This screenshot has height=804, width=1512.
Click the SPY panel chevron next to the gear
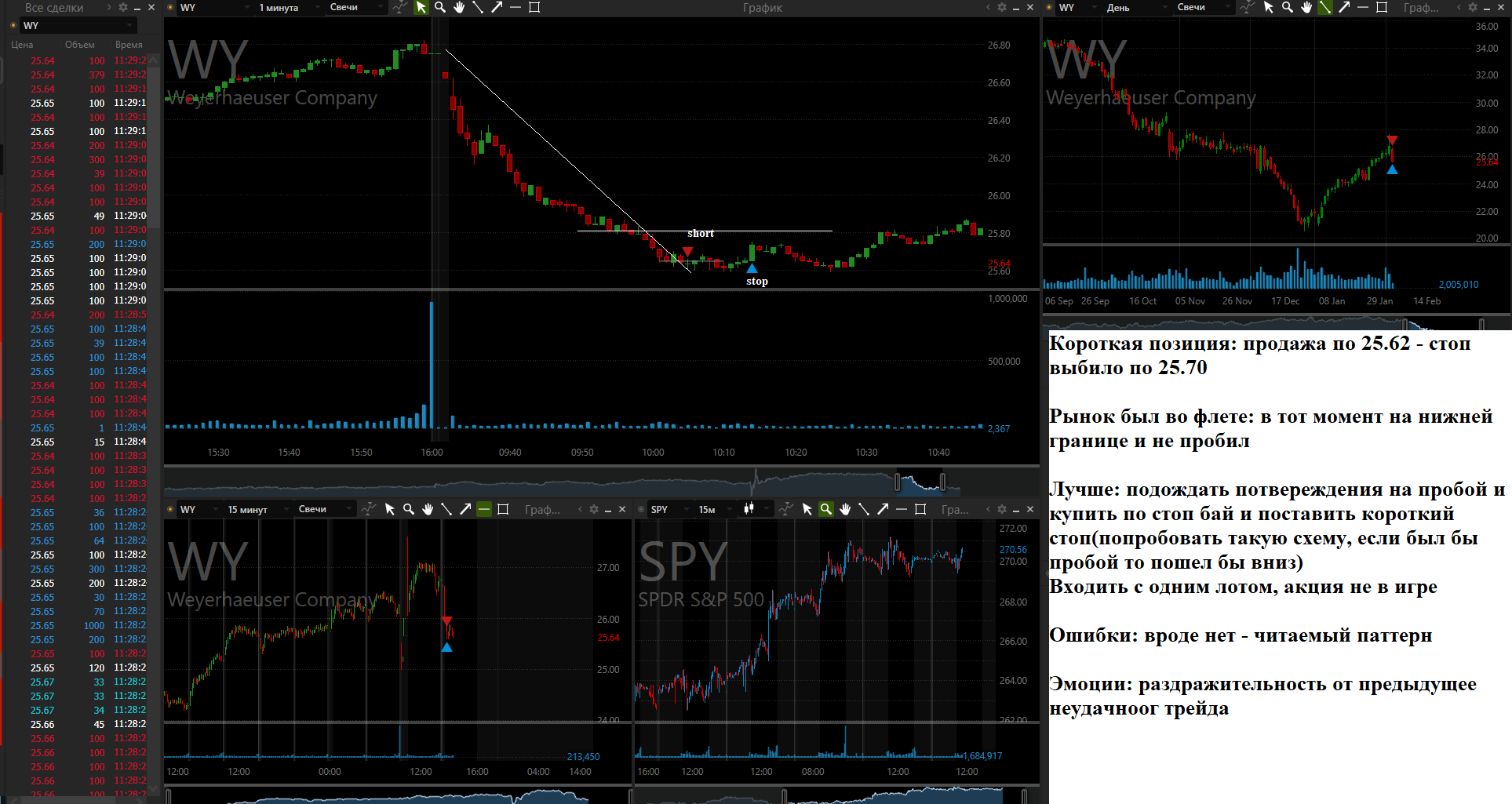click(988, 509)
